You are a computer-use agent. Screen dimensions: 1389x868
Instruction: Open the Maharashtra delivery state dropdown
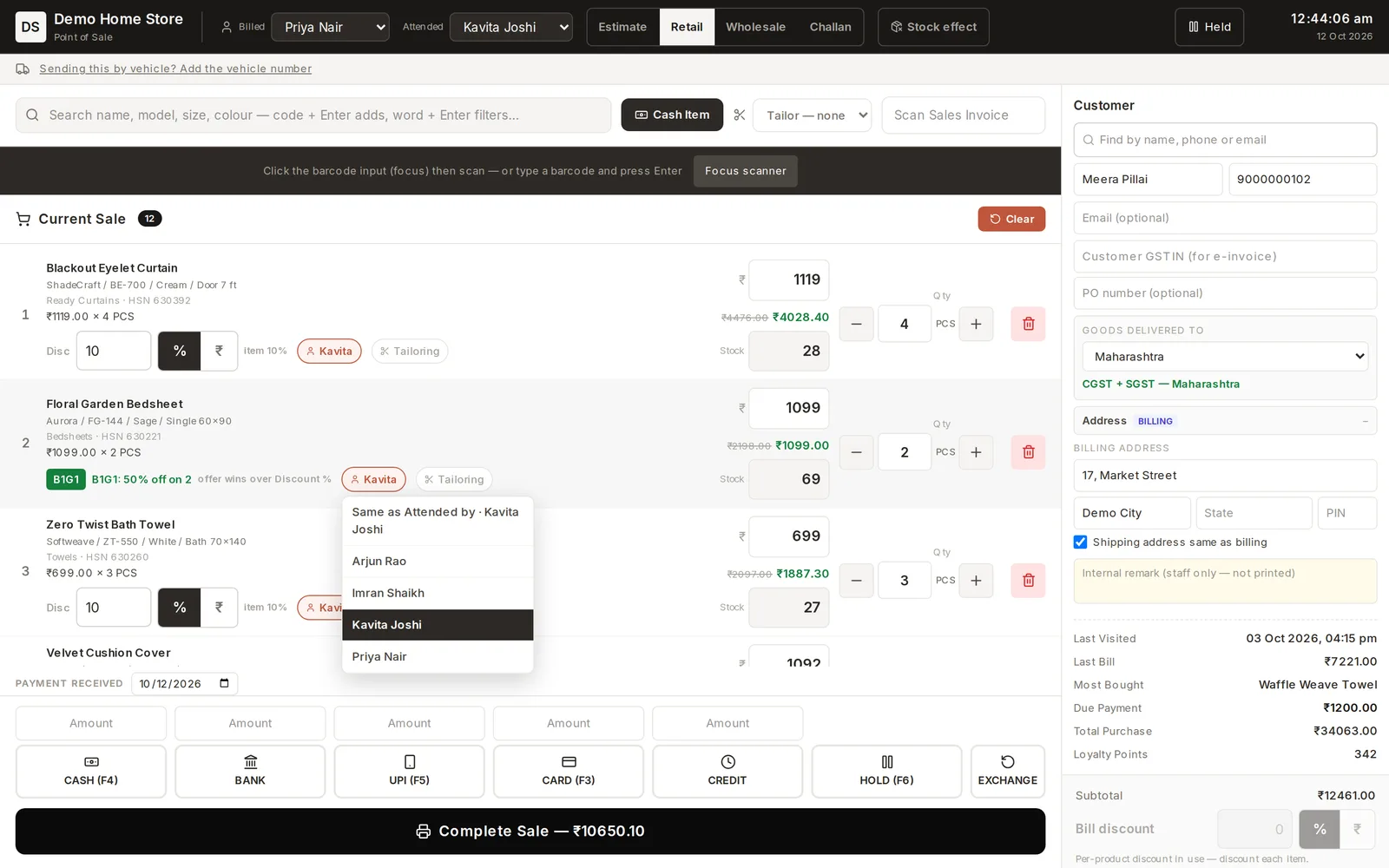1225,357
